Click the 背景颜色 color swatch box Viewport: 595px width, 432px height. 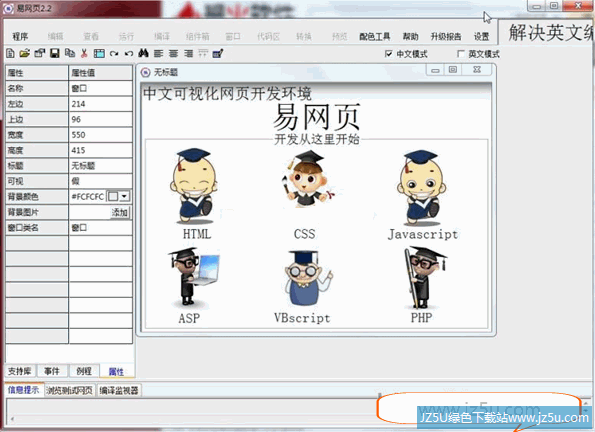113,196
